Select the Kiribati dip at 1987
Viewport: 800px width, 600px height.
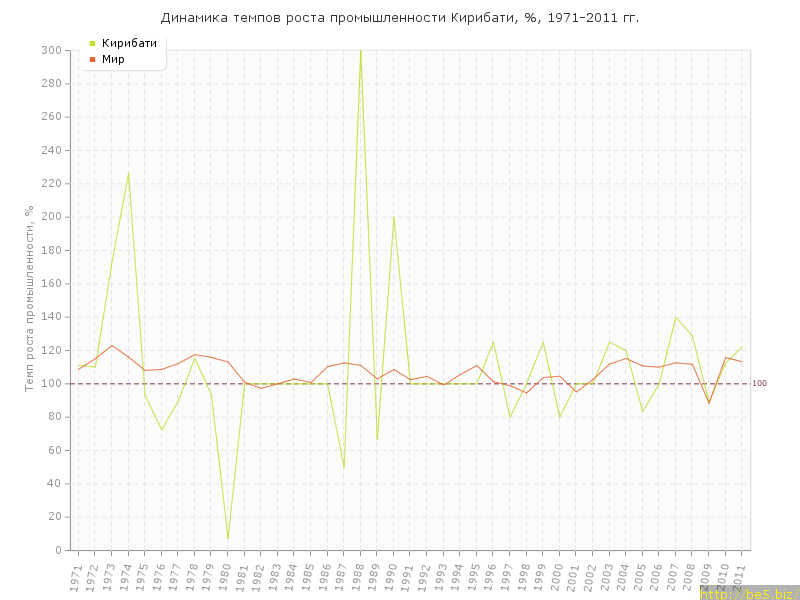click(x=343, y=467)
